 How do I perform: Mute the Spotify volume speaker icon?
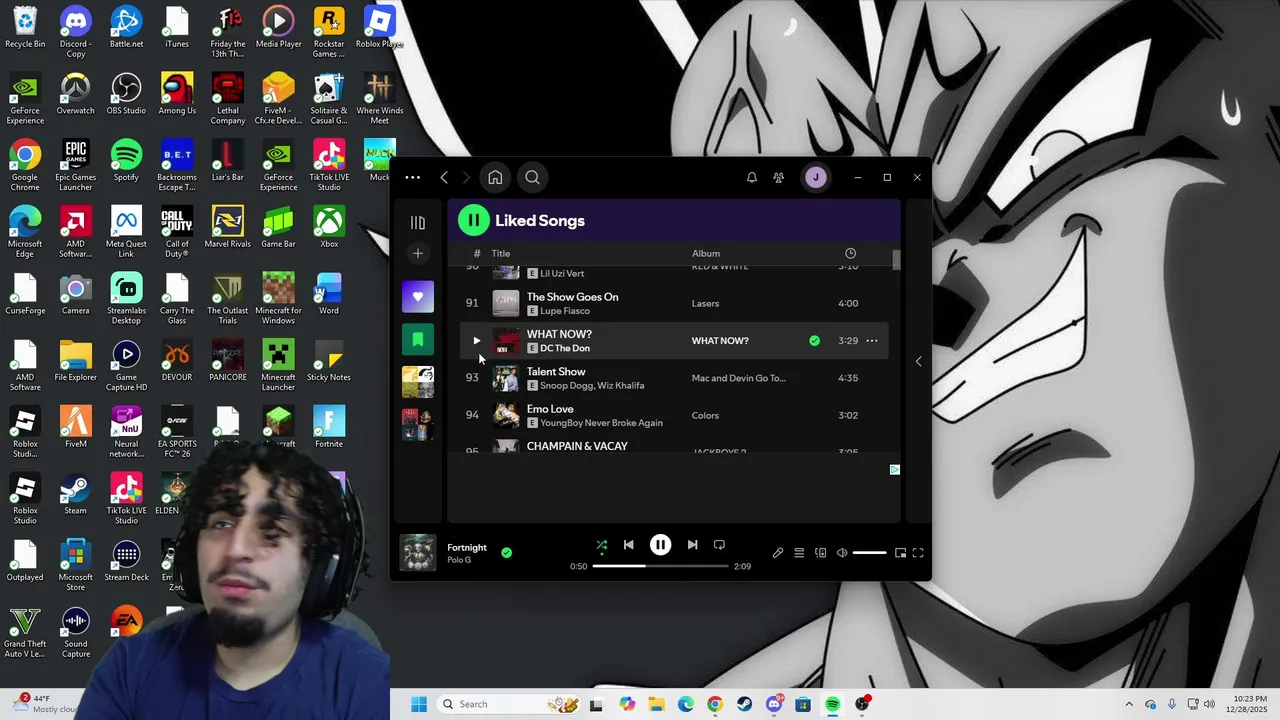[842, 553]
